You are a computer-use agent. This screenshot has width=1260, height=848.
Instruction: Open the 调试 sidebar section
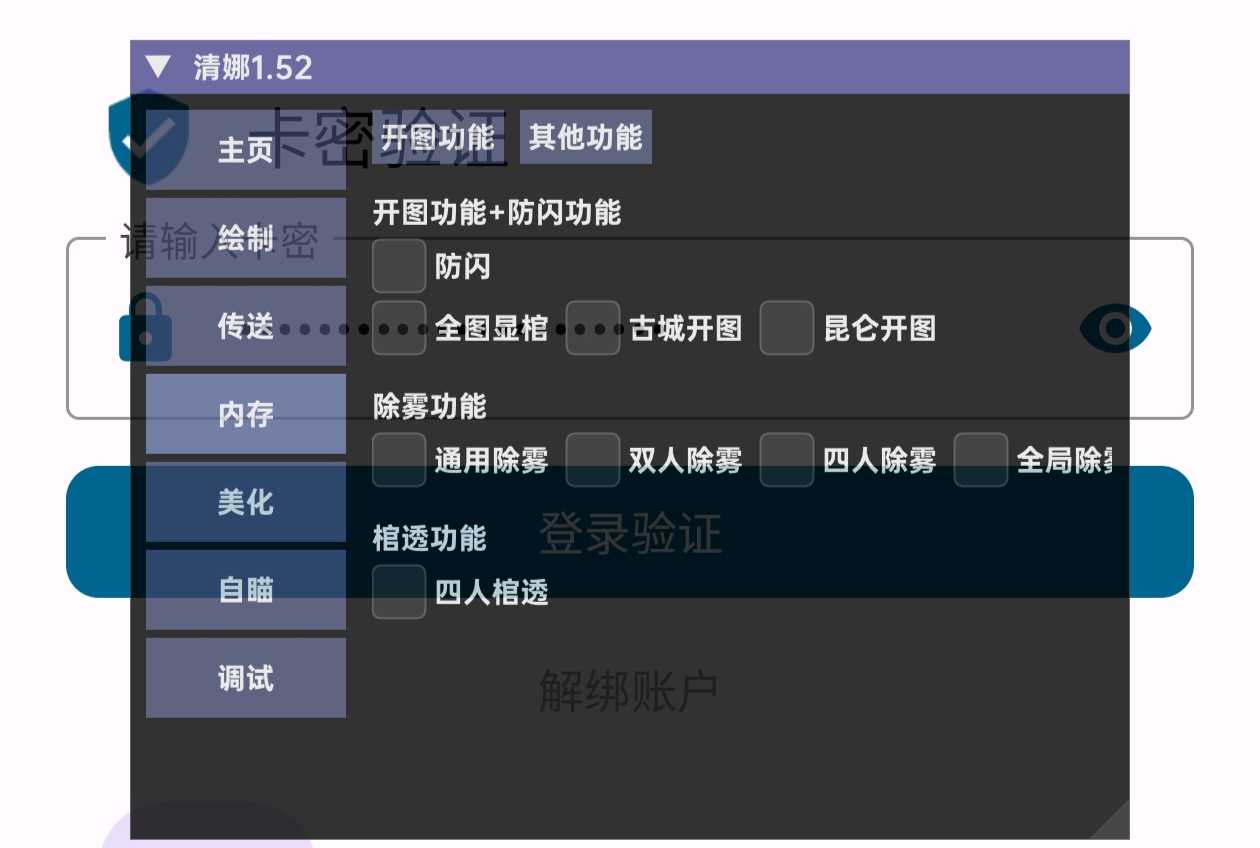point(245,678)
